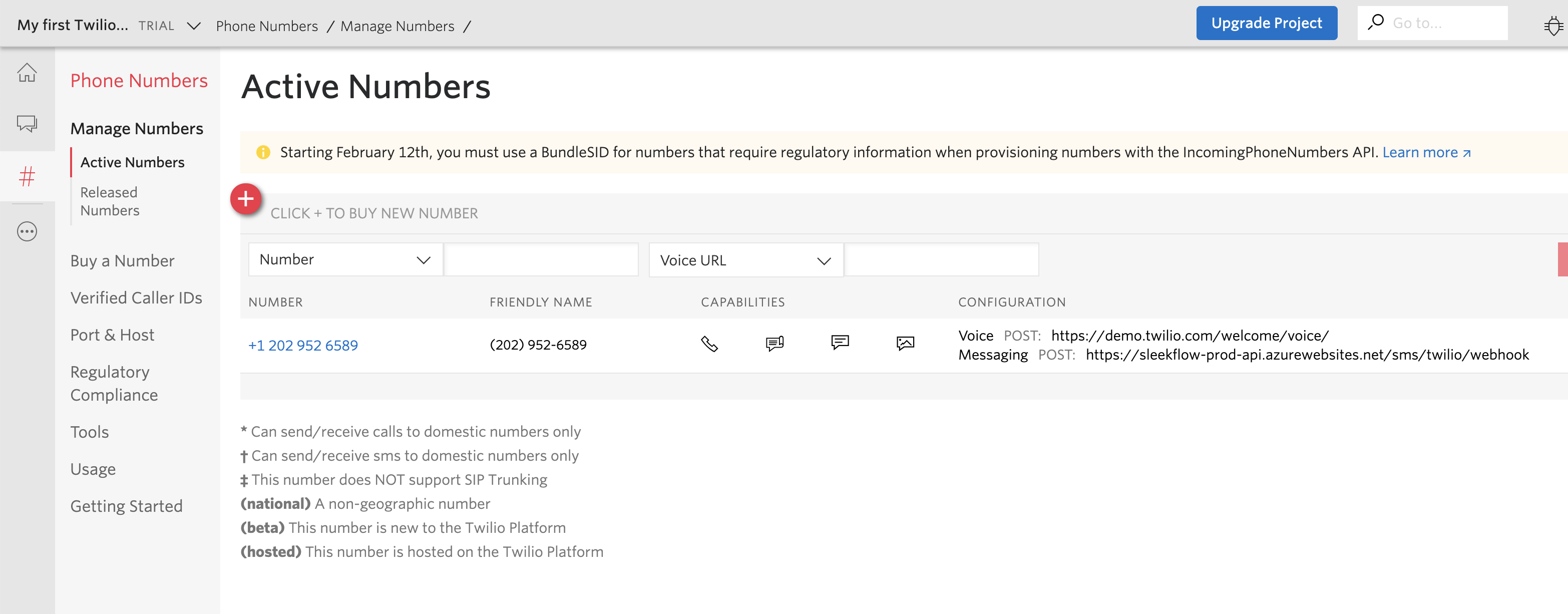Click the Phone Numbers sidebar heading

point(139,81)
